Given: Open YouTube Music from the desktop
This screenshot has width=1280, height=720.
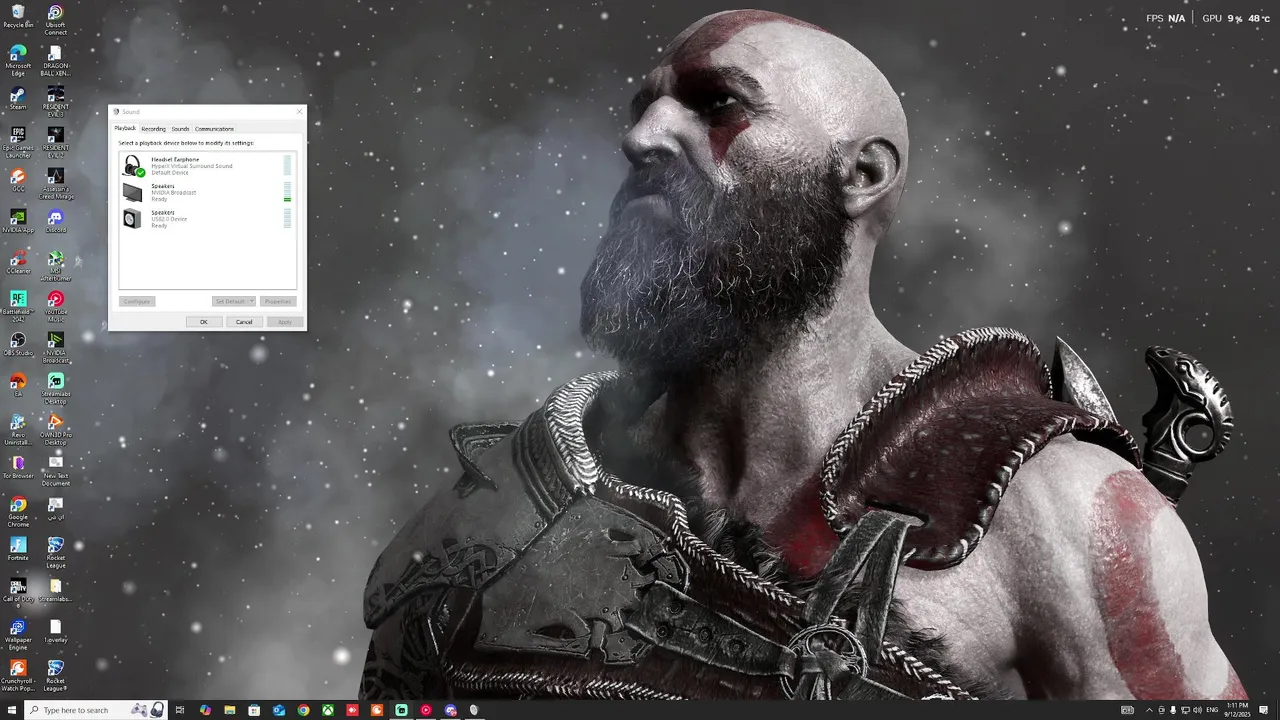Looking at the screenshot, I should click(56, 306).
